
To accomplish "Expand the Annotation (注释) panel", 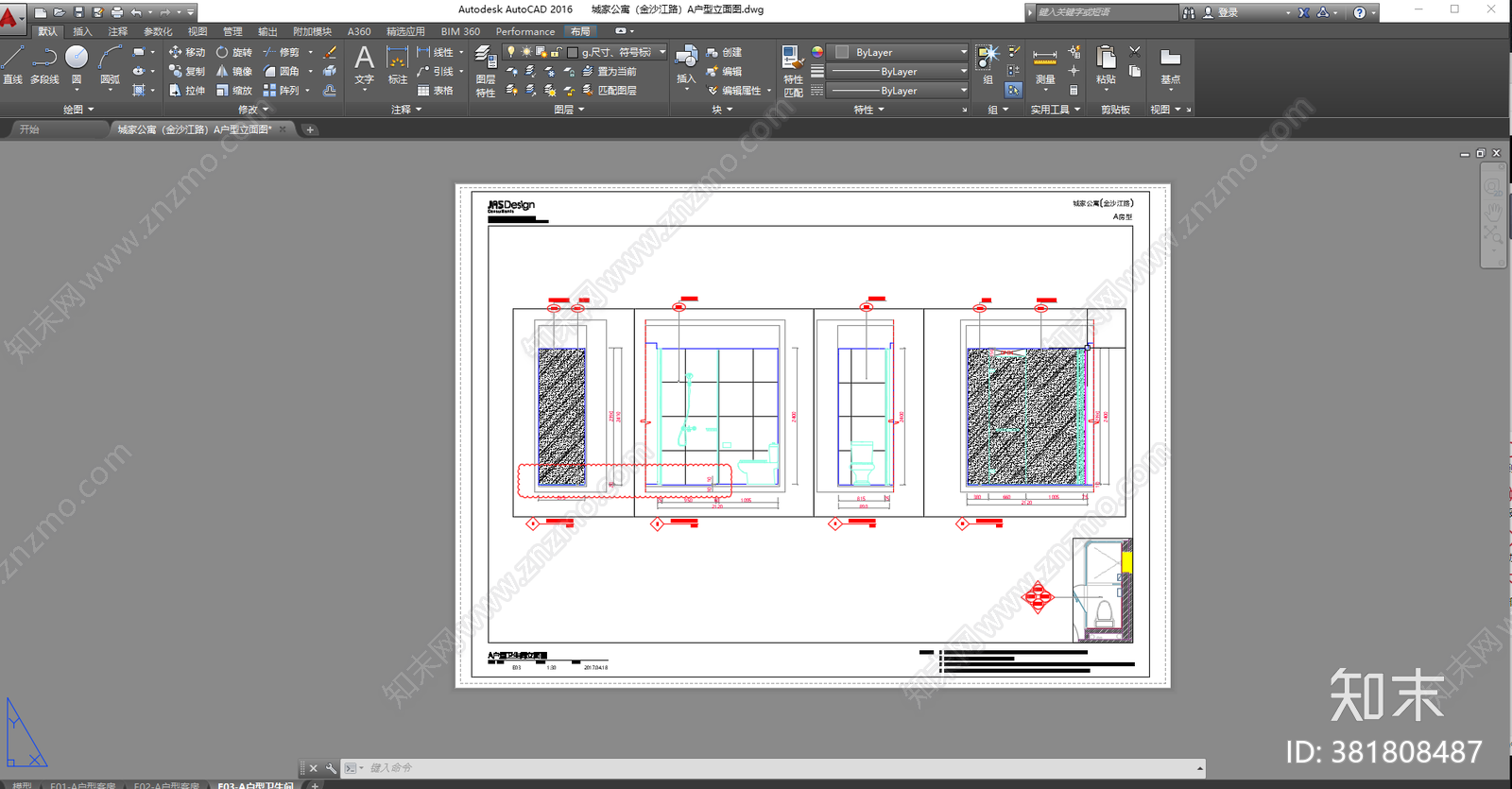I will 406,110.
